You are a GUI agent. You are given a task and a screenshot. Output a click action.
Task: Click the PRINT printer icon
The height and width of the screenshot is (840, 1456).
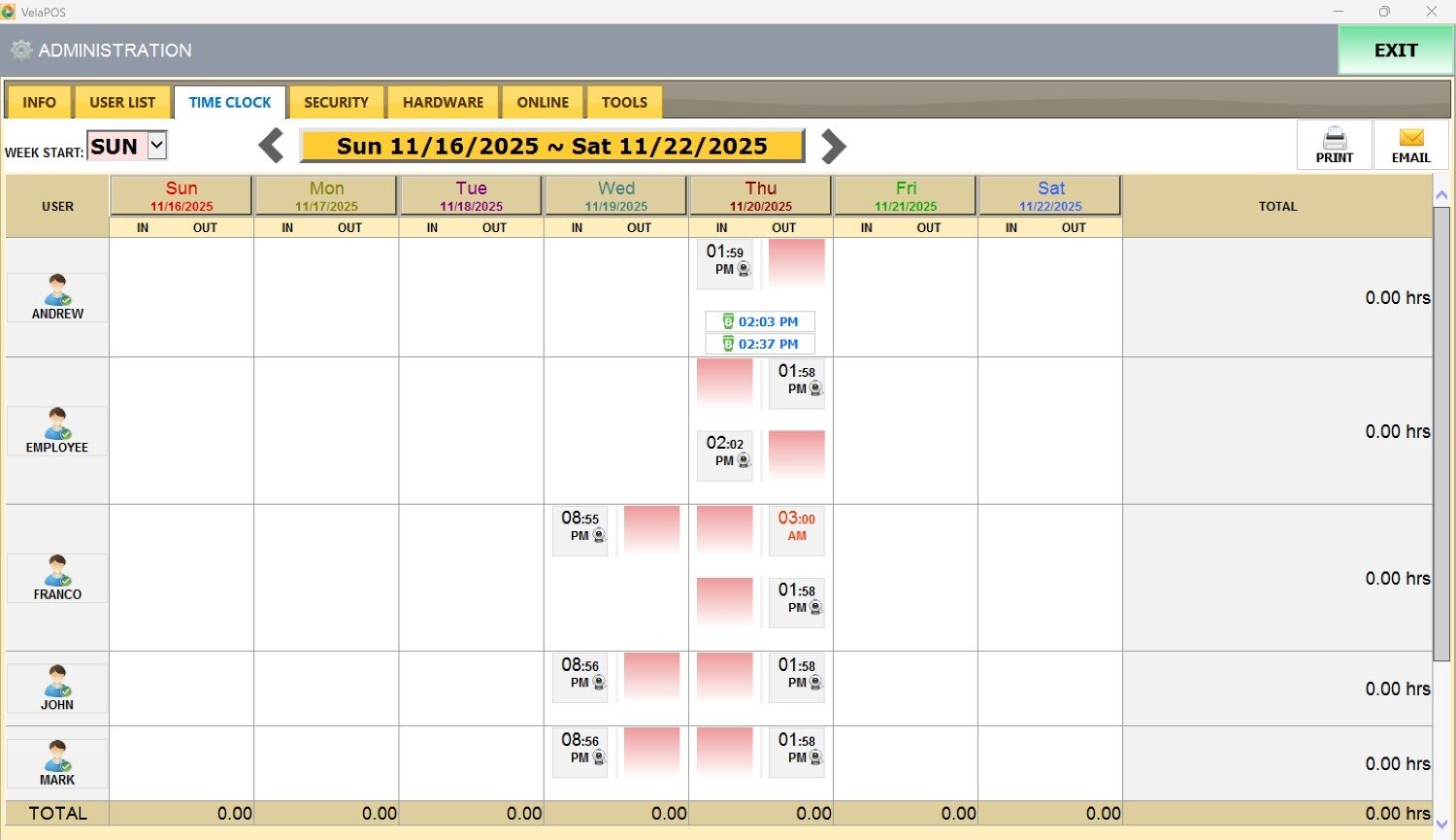point(1334,139)
